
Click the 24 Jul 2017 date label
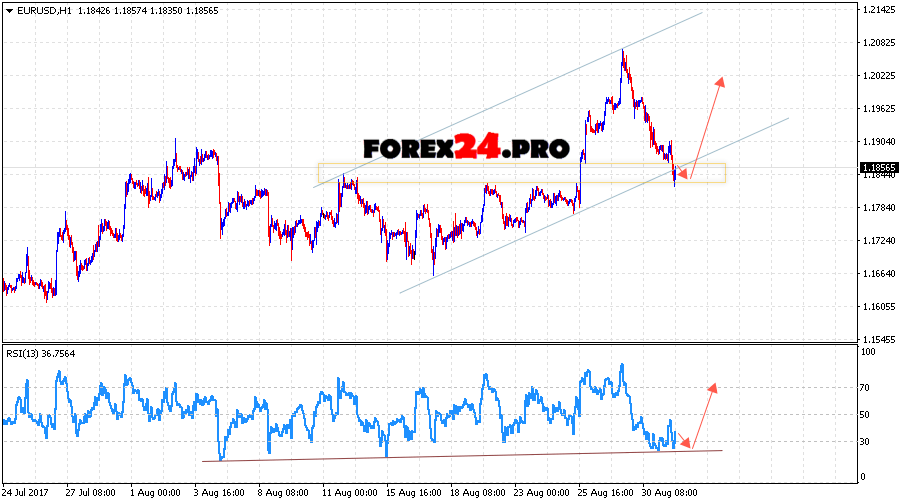coord(27,493)
